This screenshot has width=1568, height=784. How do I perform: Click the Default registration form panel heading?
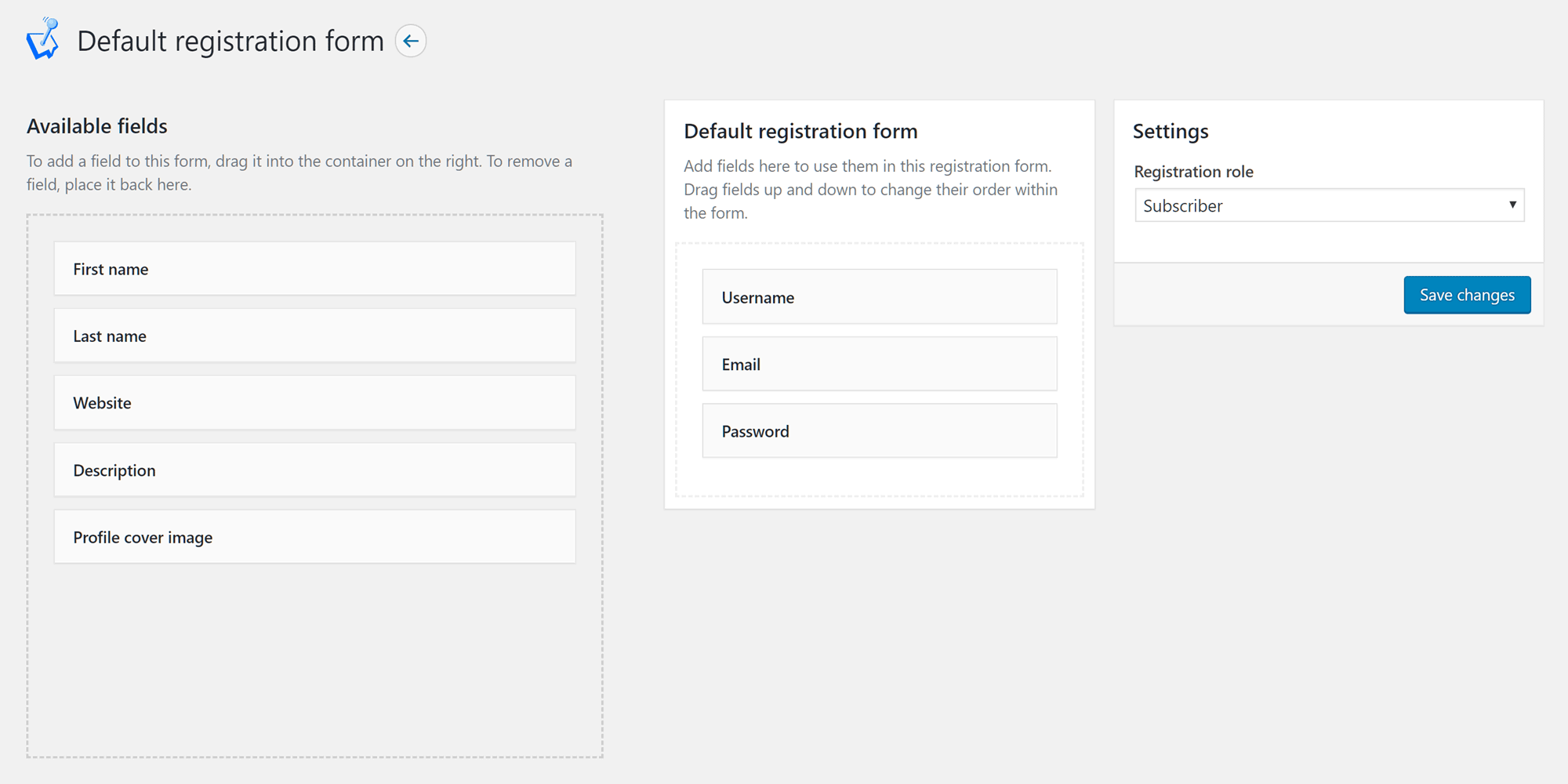point(800,132)
